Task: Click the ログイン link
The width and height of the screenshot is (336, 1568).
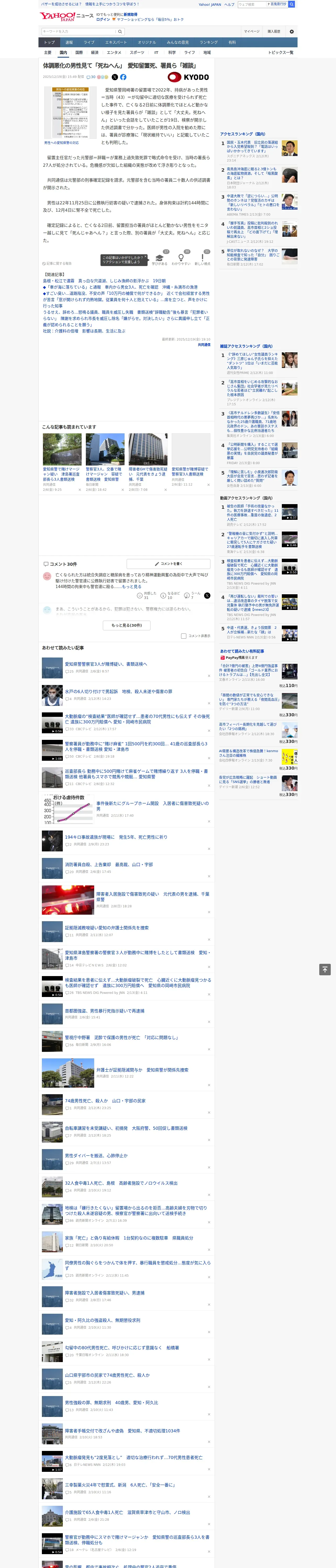Action: [x=103, y=20]
